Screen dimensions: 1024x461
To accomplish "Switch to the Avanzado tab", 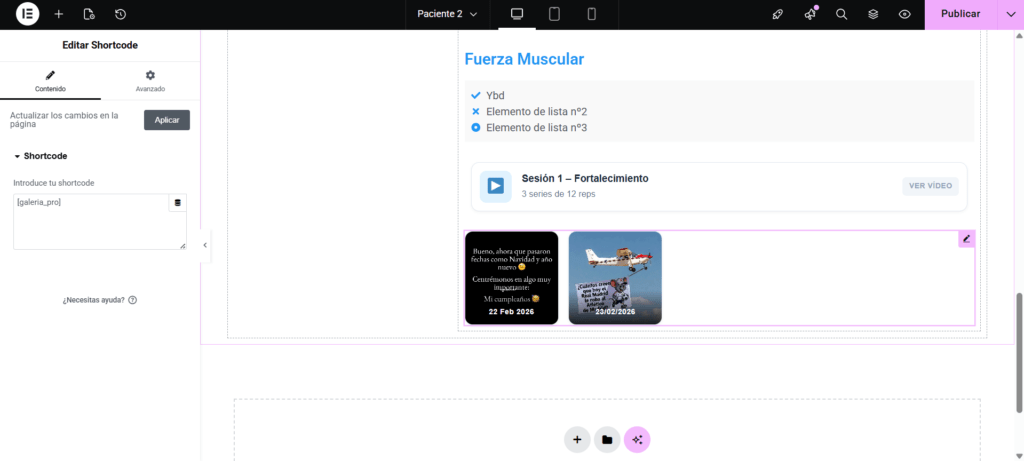I will click(150, 81).
